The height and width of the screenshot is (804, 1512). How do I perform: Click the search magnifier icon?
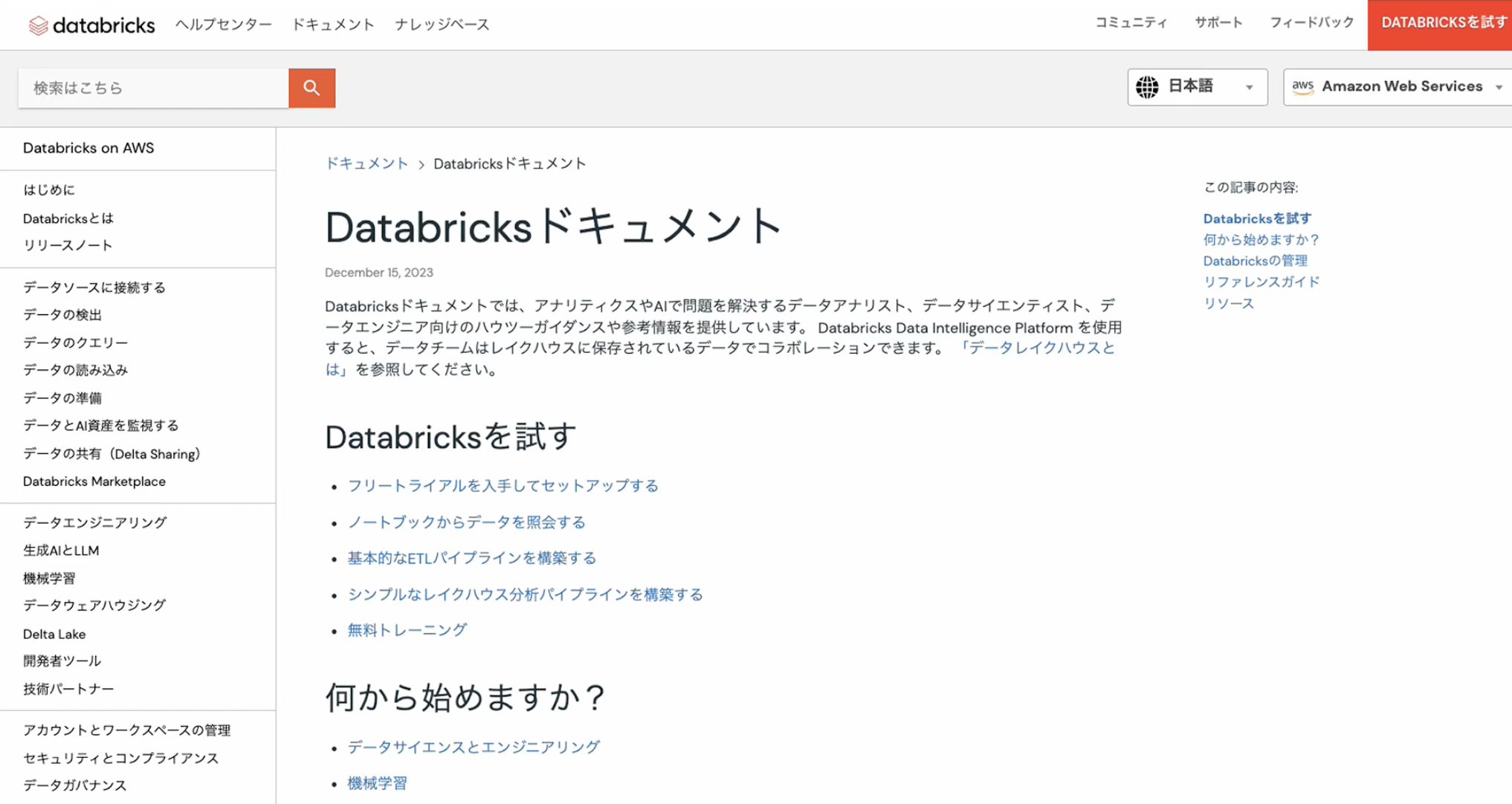(x=311, y=88)
